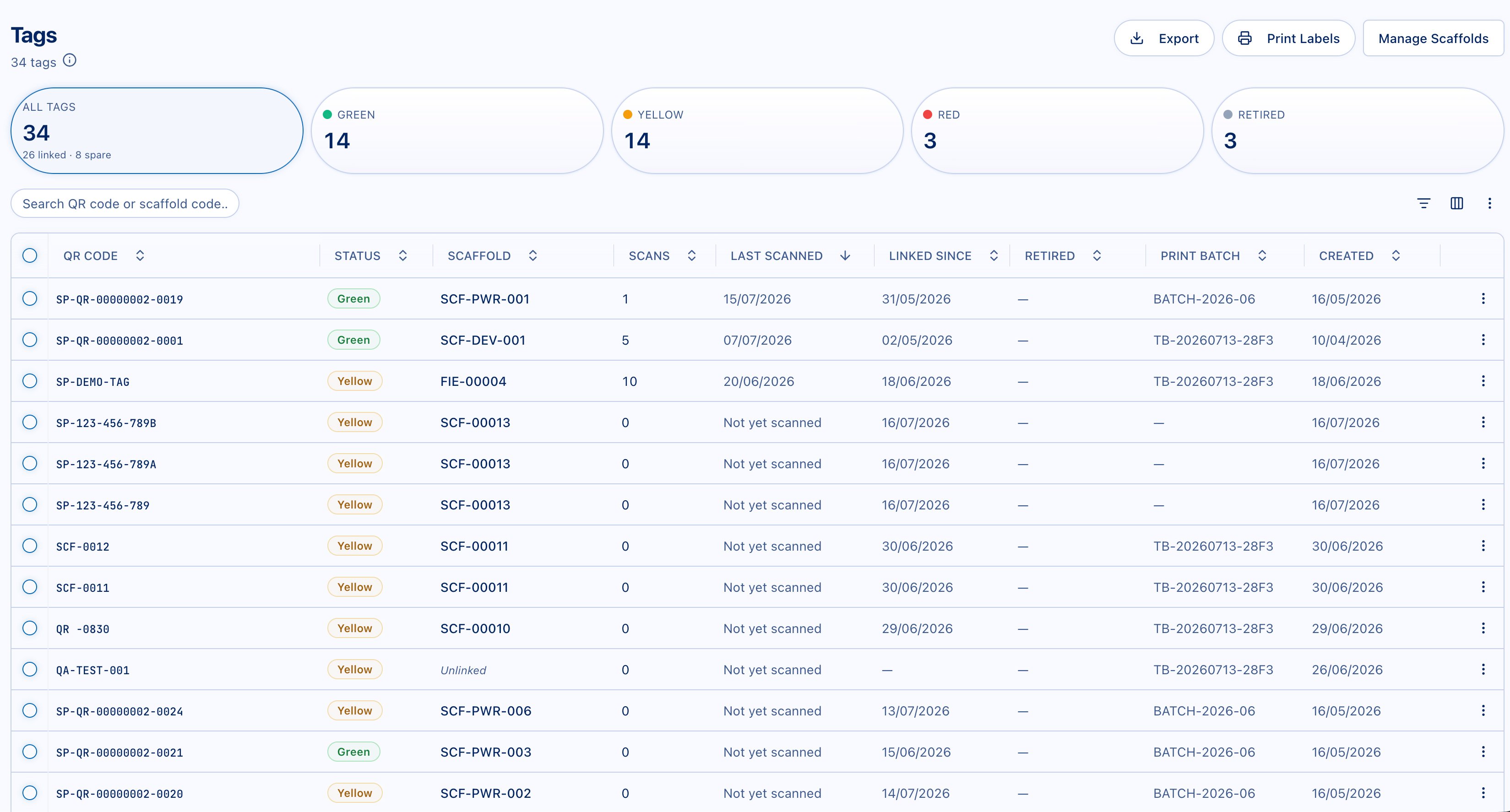Open row actions menu for SP-DEMO-TAG
The width and height of the screenshot is (1510, 812).
[x=1483, y=381]
